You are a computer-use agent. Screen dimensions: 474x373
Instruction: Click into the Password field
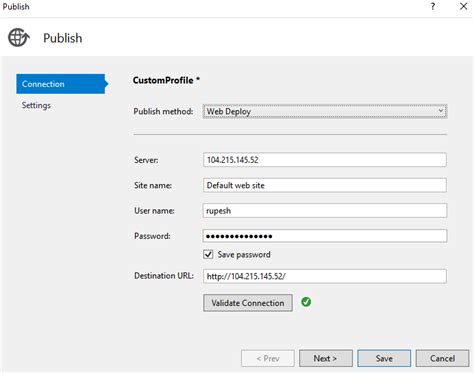click(325, 236)
